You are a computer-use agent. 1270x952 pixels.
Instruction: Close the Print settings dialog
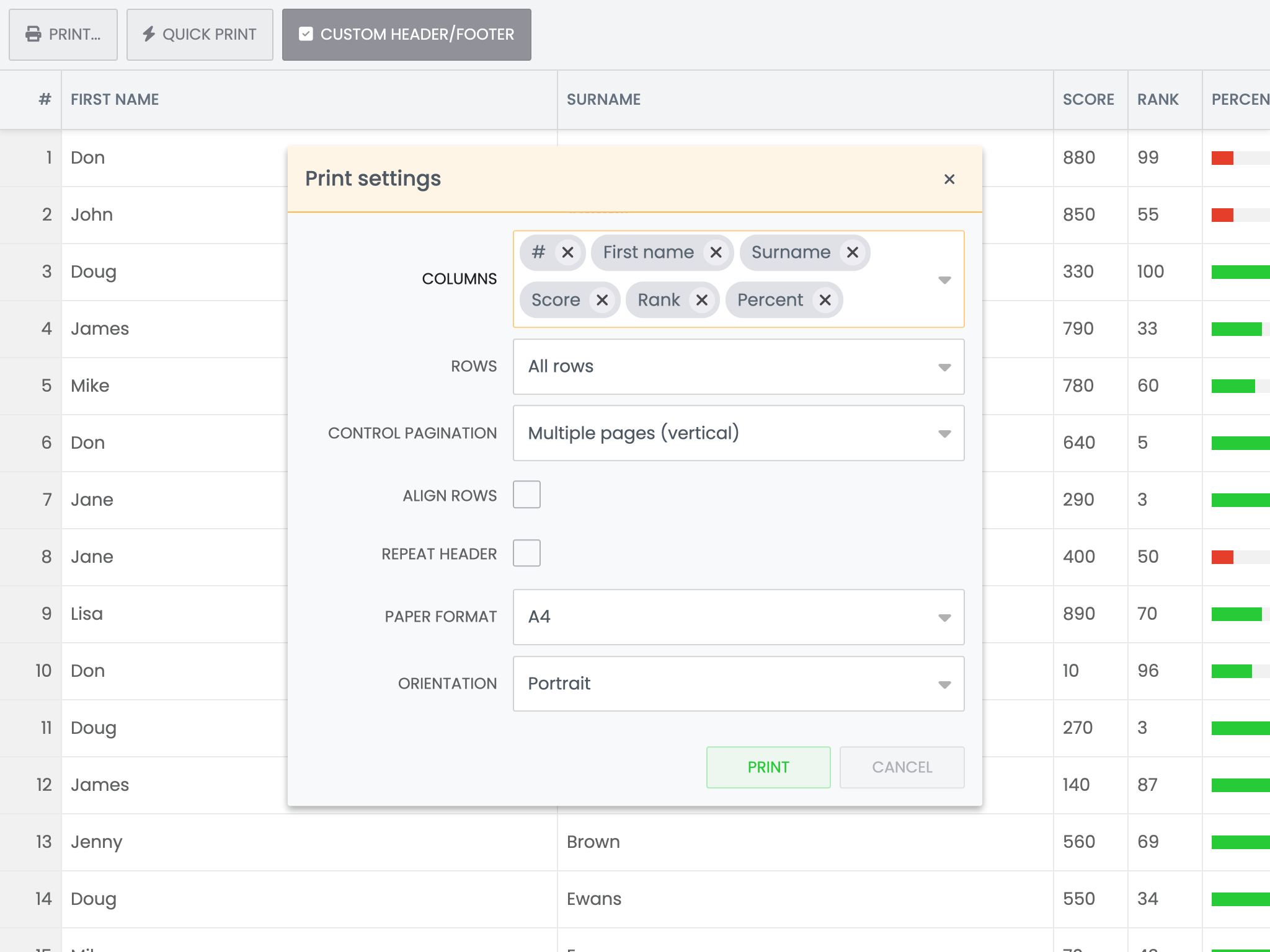coord(949,179)
